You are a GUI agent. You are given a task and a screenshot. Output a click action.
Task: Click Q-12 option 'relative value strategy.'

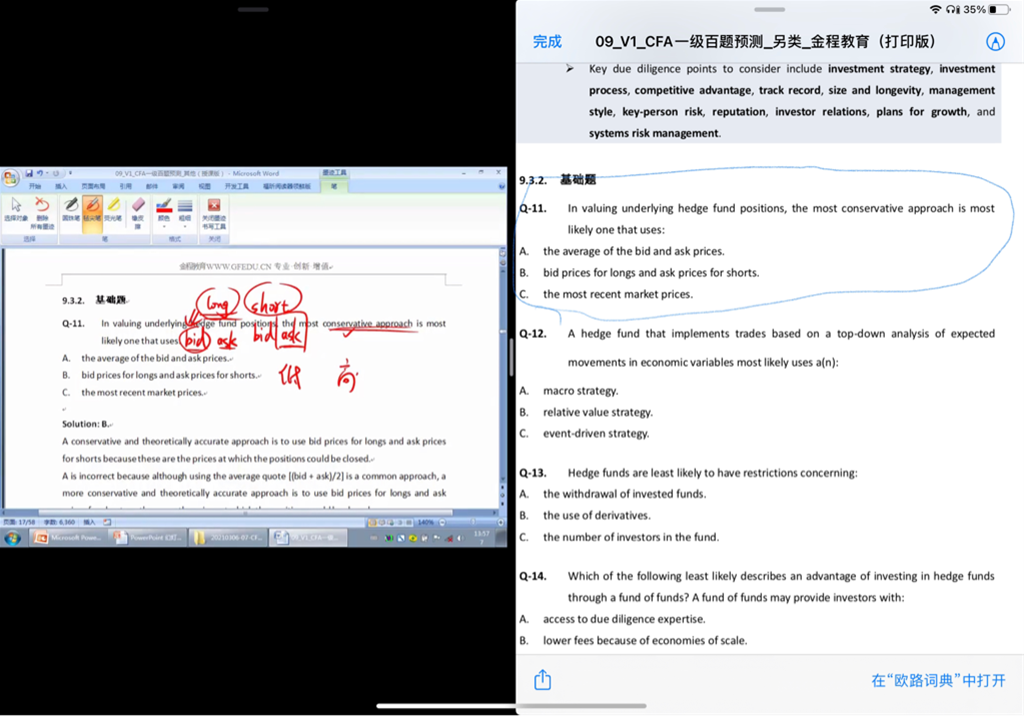point(598,412)
